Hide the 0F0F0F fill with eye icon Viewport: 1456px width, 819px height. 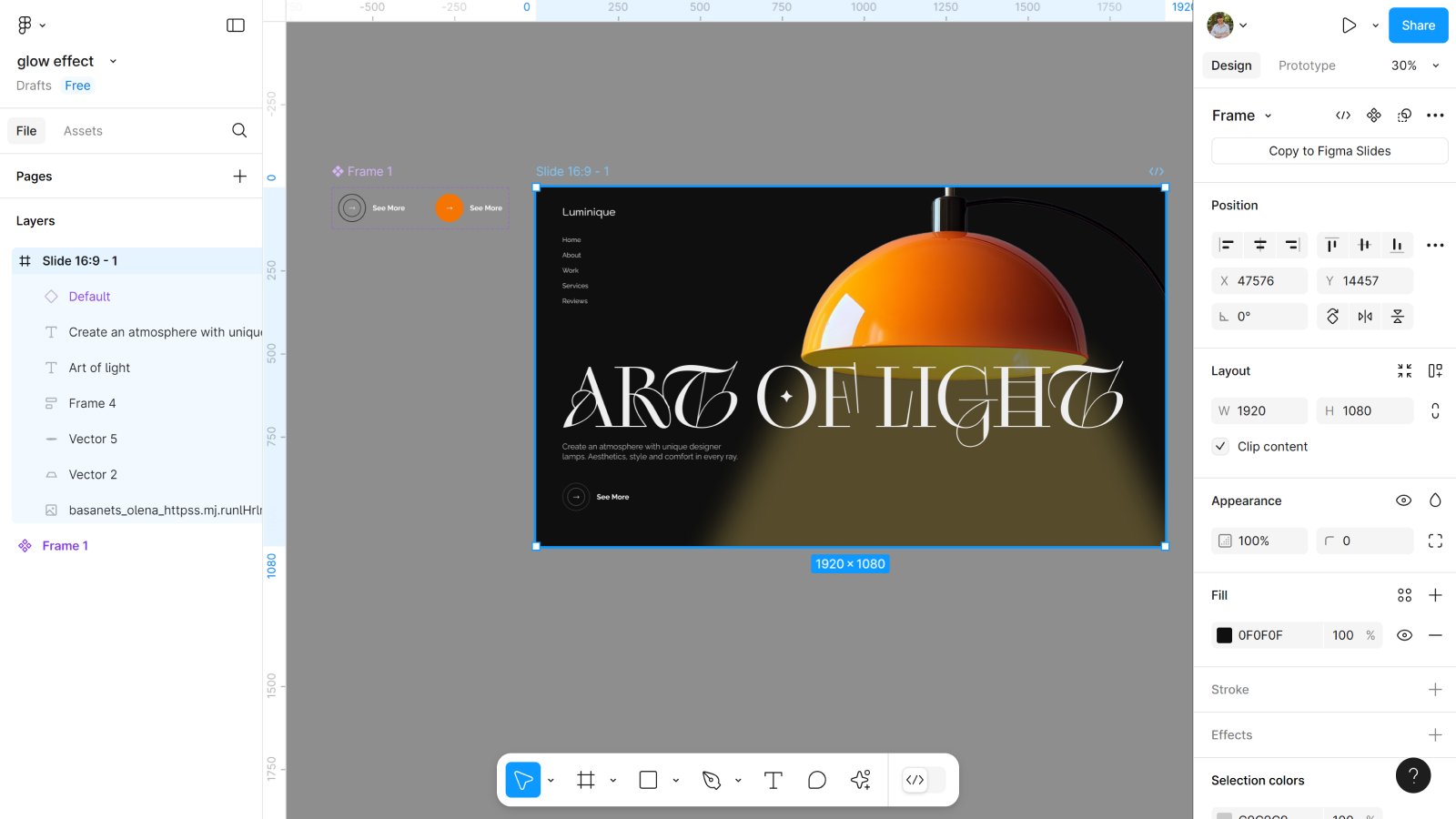(1404, 635)
